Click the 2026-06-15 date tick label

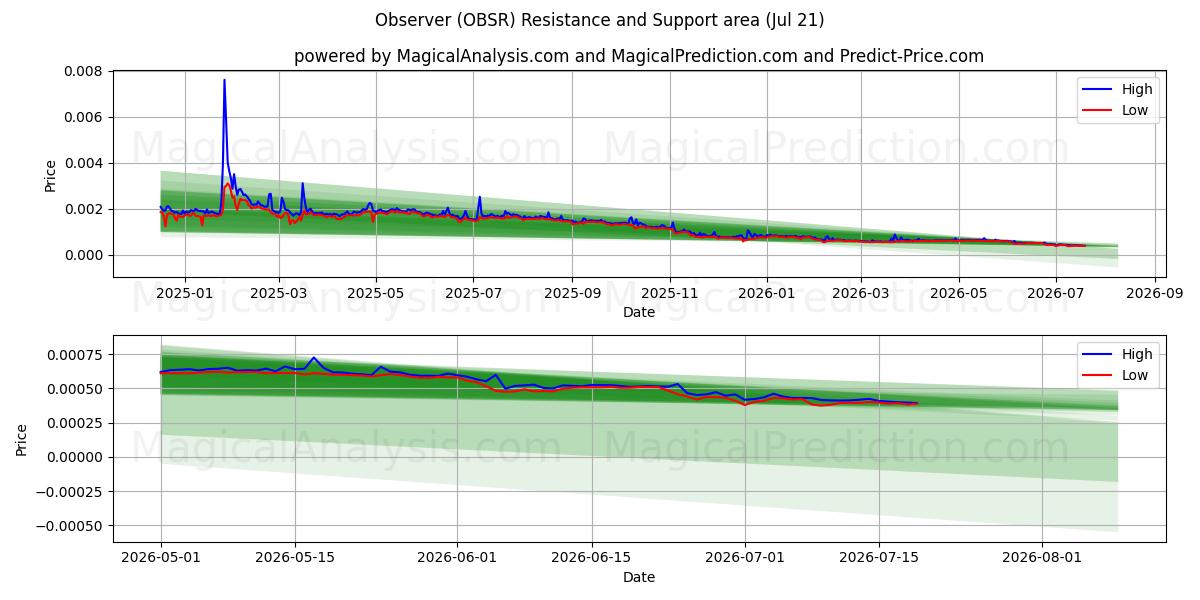tap(591, 559)
